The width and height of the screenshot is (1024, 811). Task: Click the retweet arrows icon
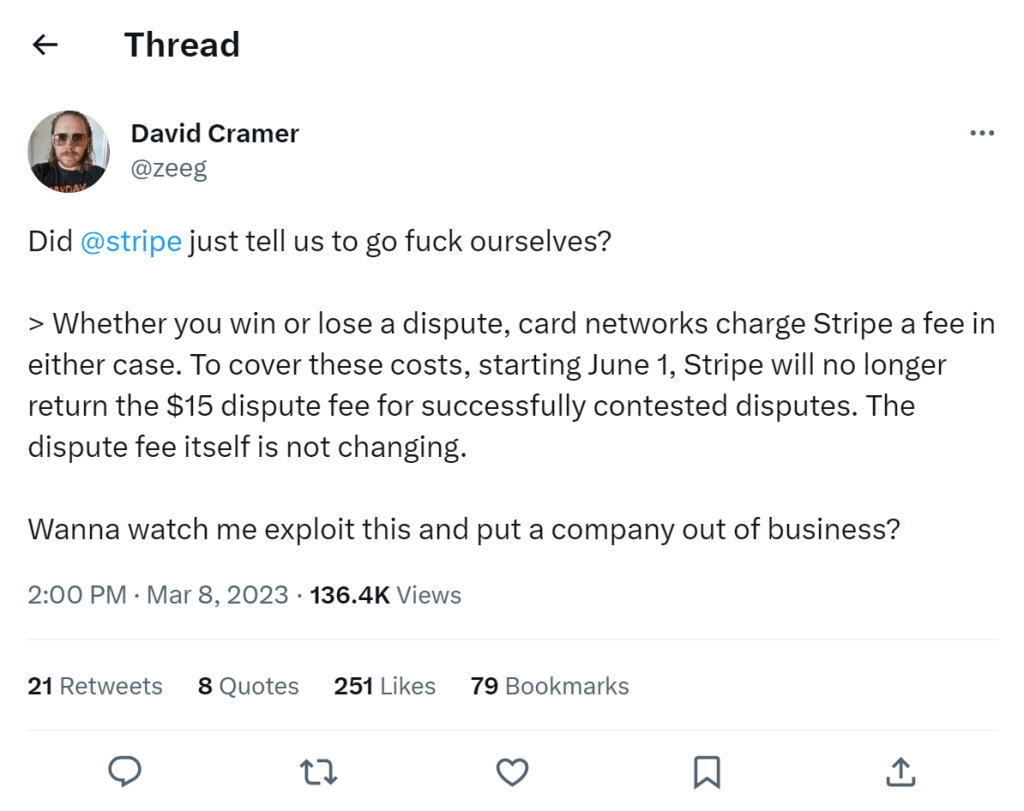tap(318, 772)
